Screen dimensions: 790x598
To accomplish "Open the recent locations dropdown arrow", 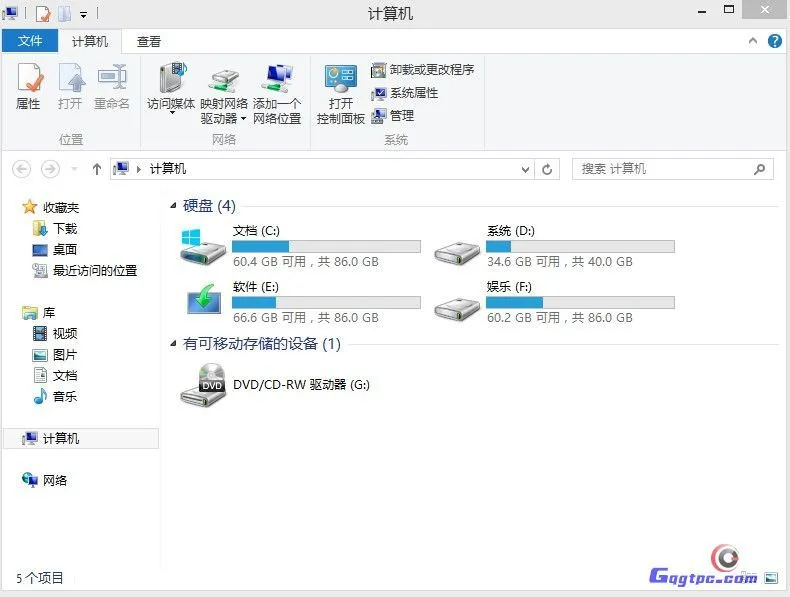I will [x=74, y=169].
